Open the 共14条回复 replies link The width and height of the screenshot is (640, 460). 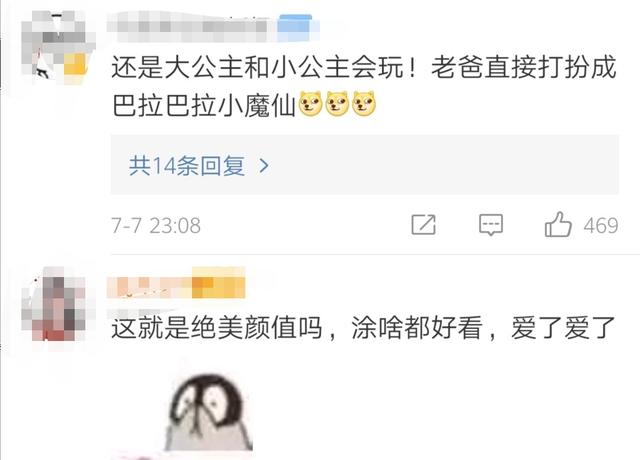pos(187,166)
